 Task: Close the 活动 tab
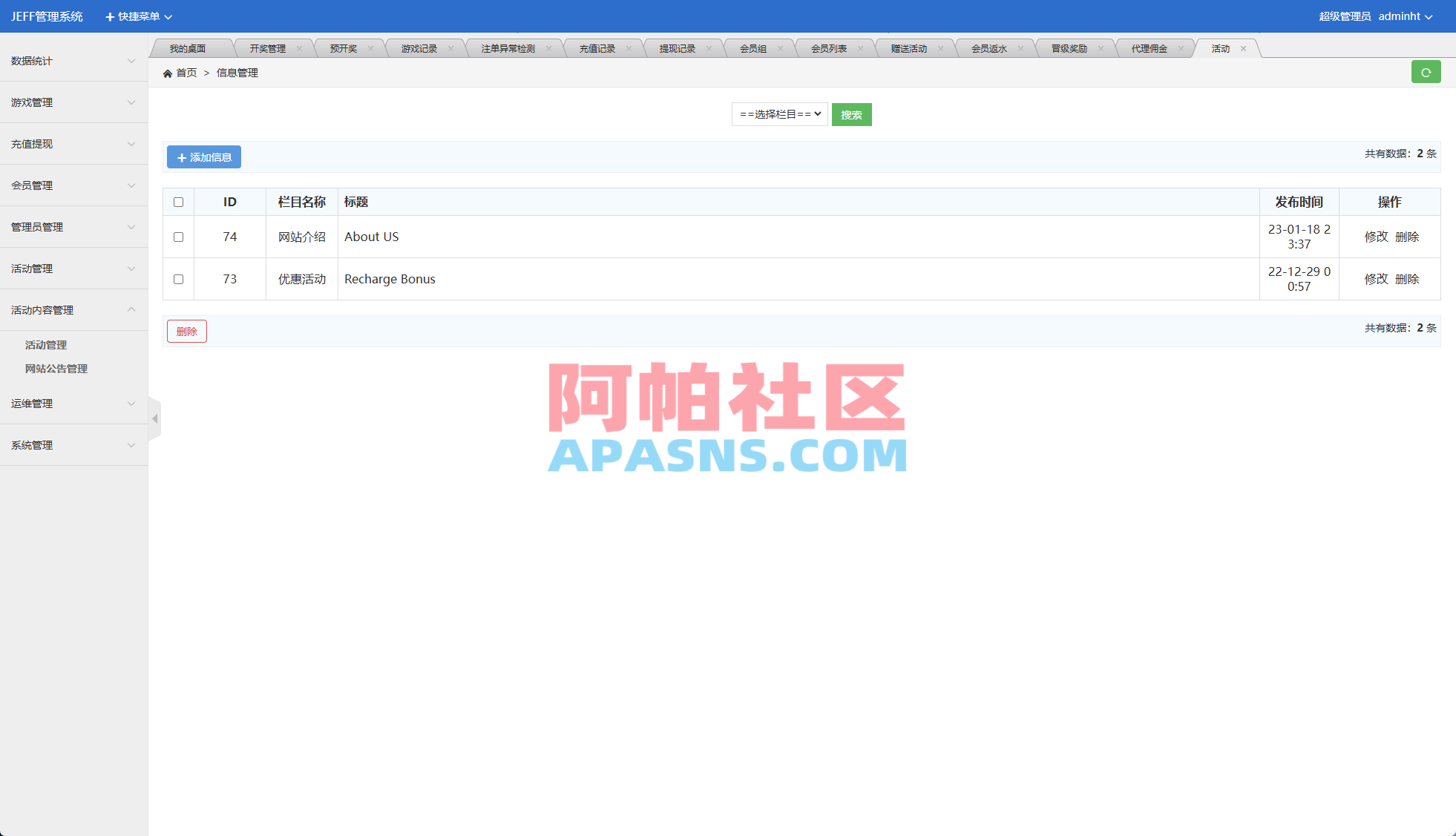point(1242,47)
